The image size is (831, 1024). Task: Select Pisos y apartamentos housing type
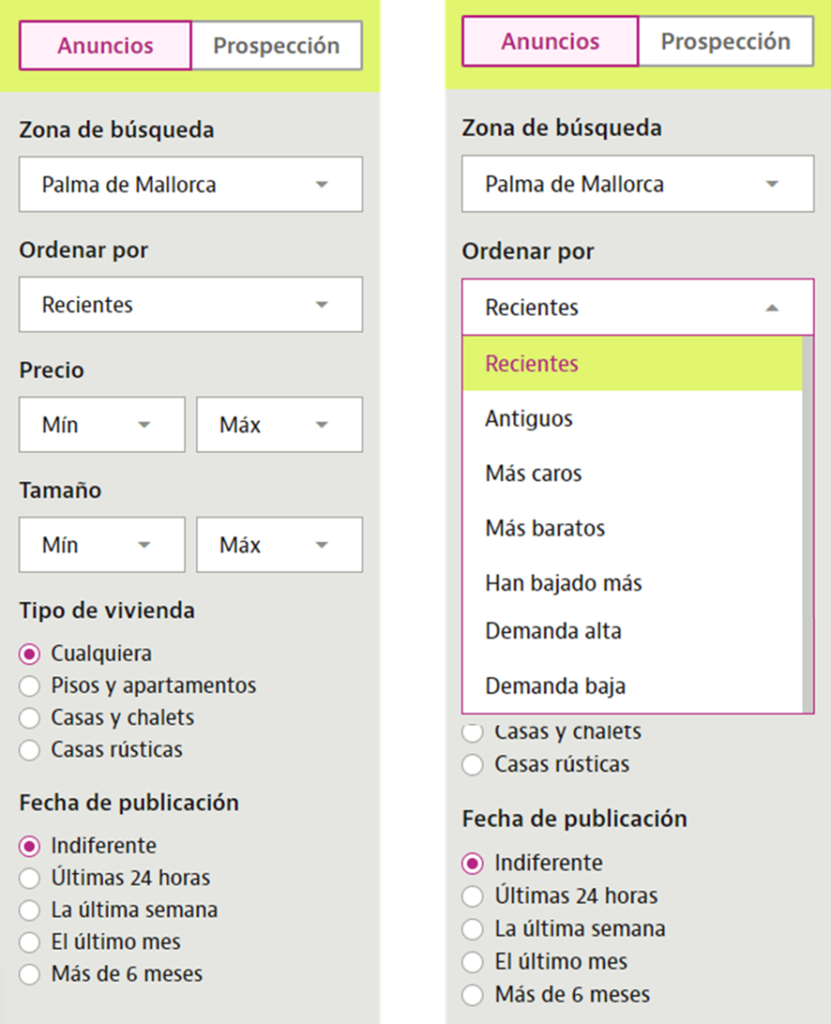pos(29,686)
